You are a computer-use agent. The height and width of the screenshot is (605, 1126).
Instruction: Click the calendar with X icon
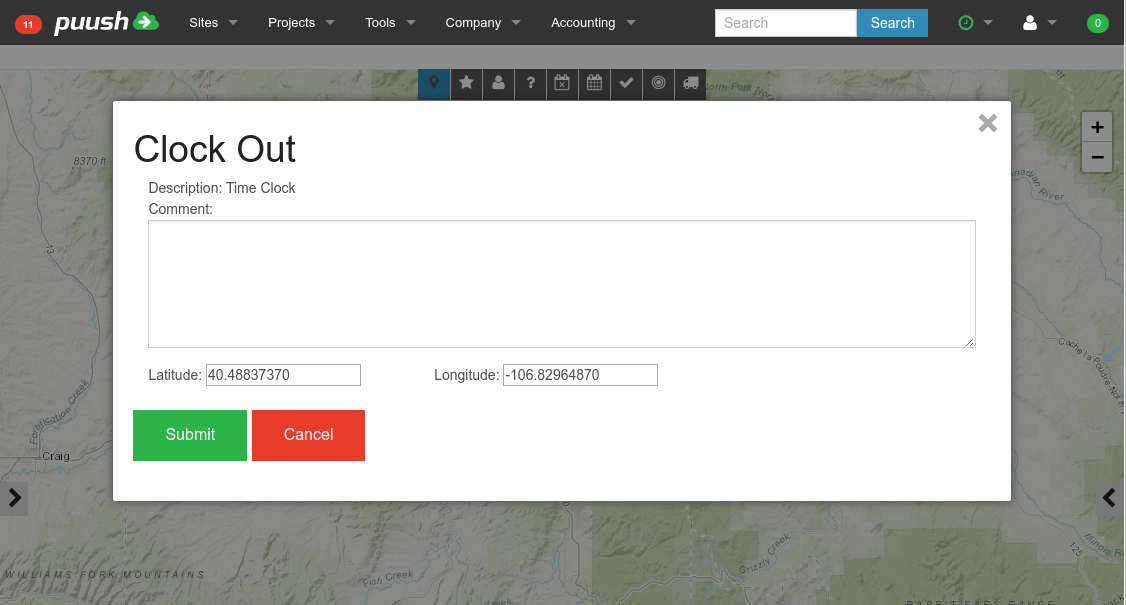click(x=562, y=84)
